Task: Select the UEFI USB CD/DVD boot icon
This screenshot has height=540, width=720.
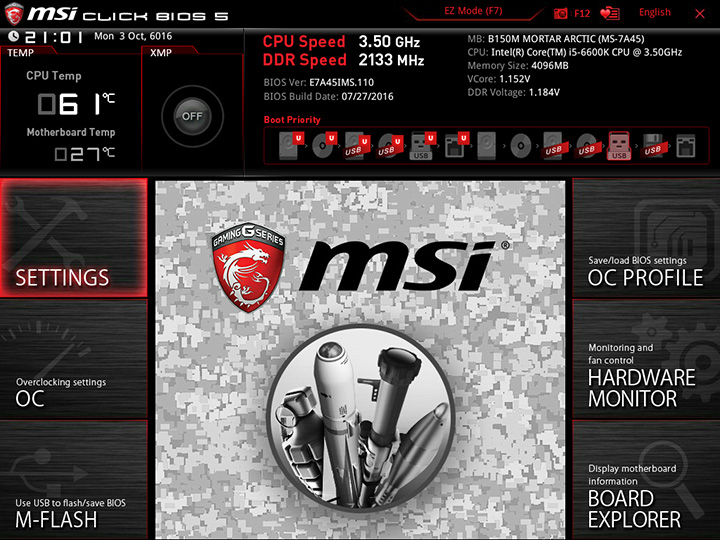Action: pos(390,146)
